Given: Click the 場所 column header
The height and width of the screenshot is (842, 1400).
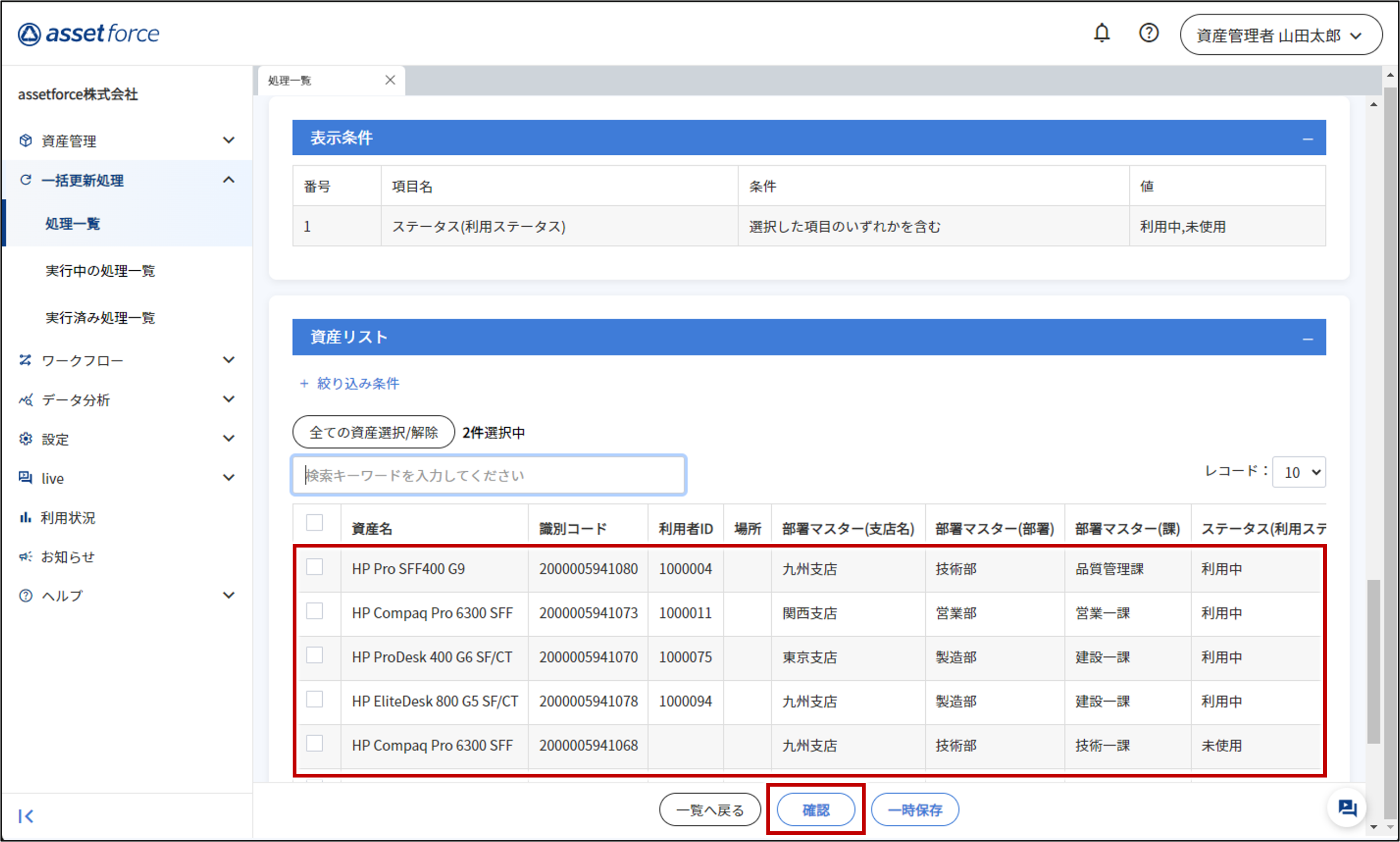Looking at the screenshot, I should 748,529.
